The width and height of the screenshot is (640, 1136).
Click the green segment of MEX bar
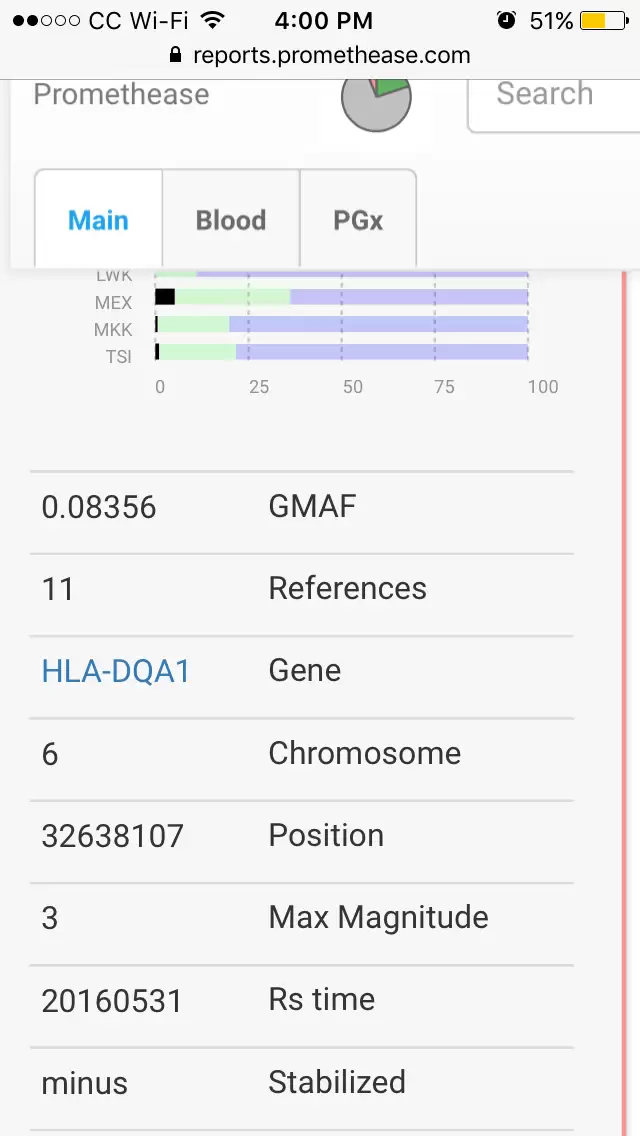(x=232, y=297)
